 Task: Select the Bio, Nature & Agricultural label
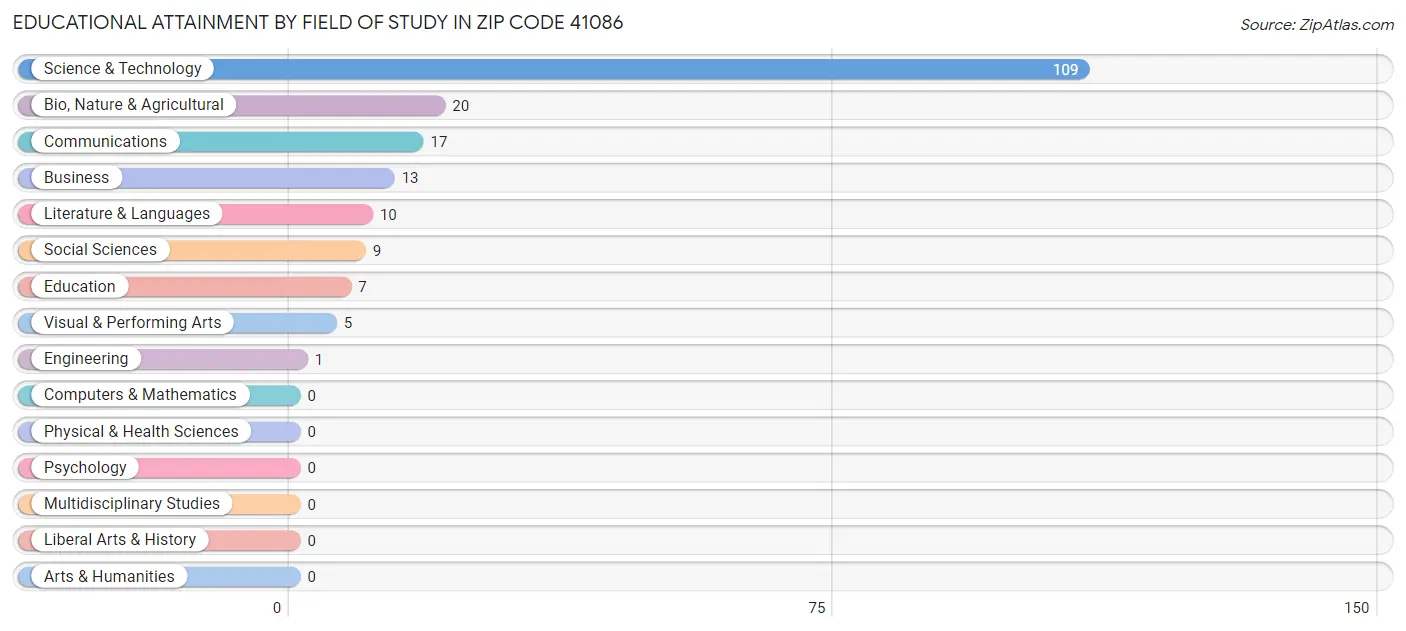tap(134, 105)
